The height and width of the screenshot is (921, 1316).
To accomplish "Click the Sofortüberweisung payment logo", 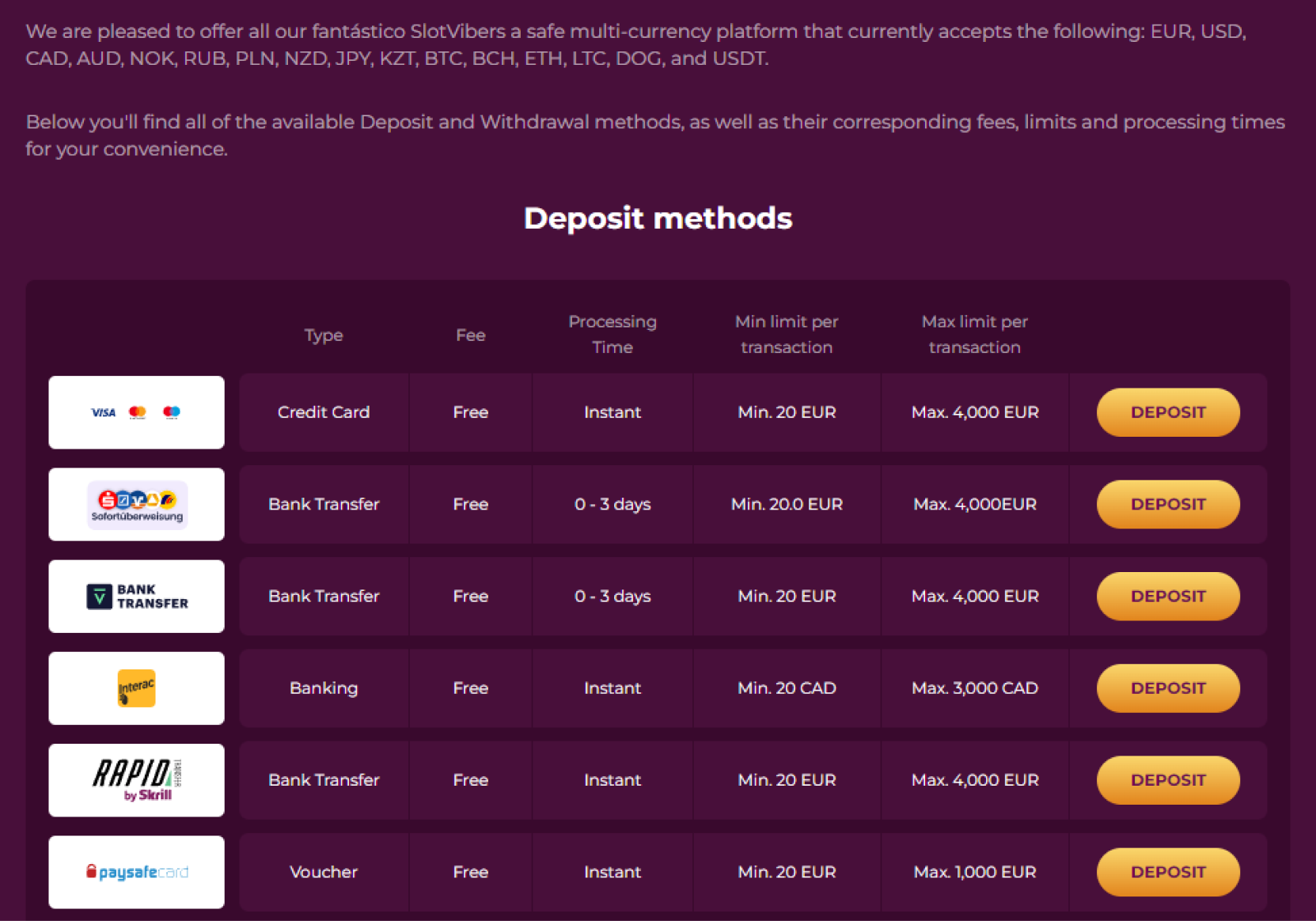I will click(136, 504).
